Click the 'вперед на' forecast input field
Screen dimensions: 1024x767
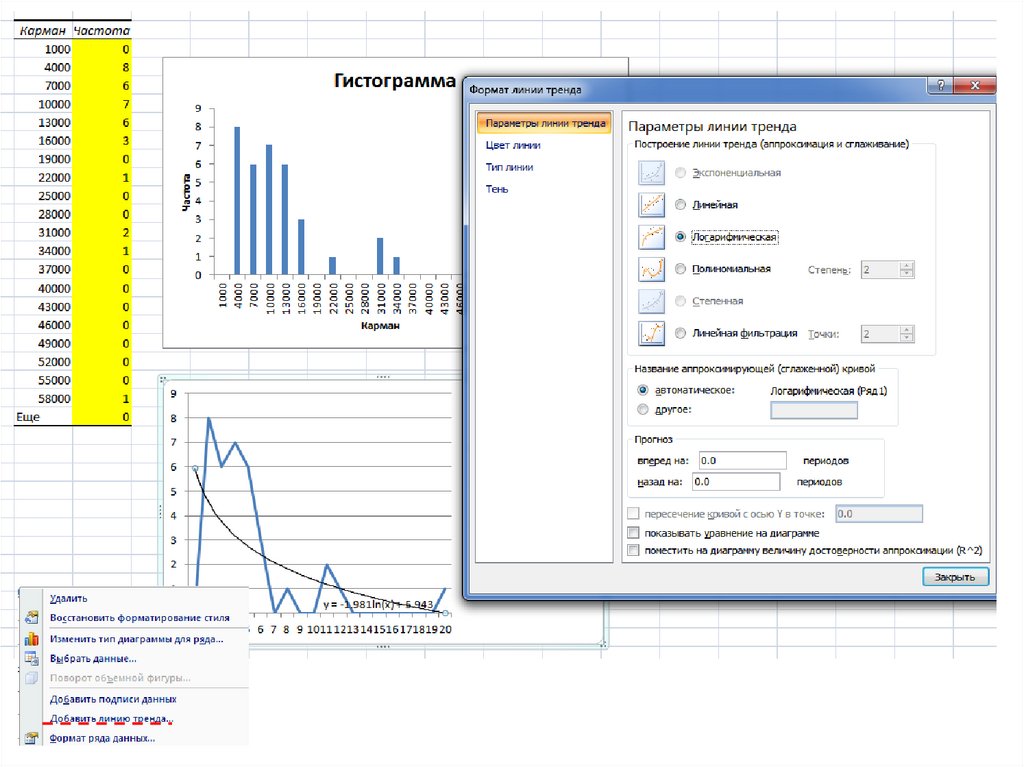coord(744,460)
